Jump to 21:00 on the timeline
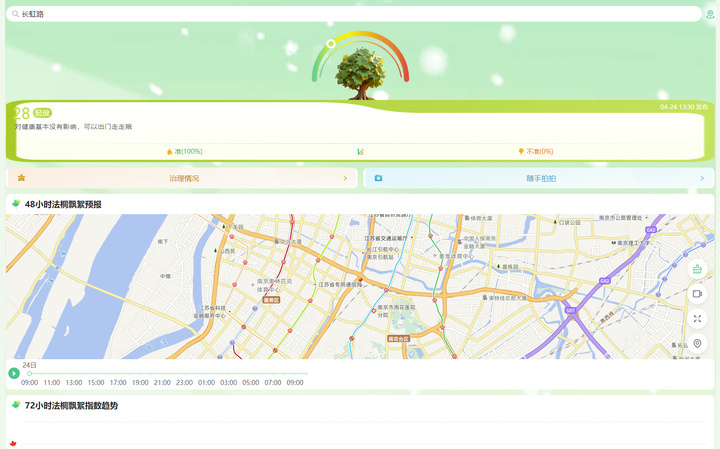720x449 pixels. pyautogui.click(x=162, y=383)
